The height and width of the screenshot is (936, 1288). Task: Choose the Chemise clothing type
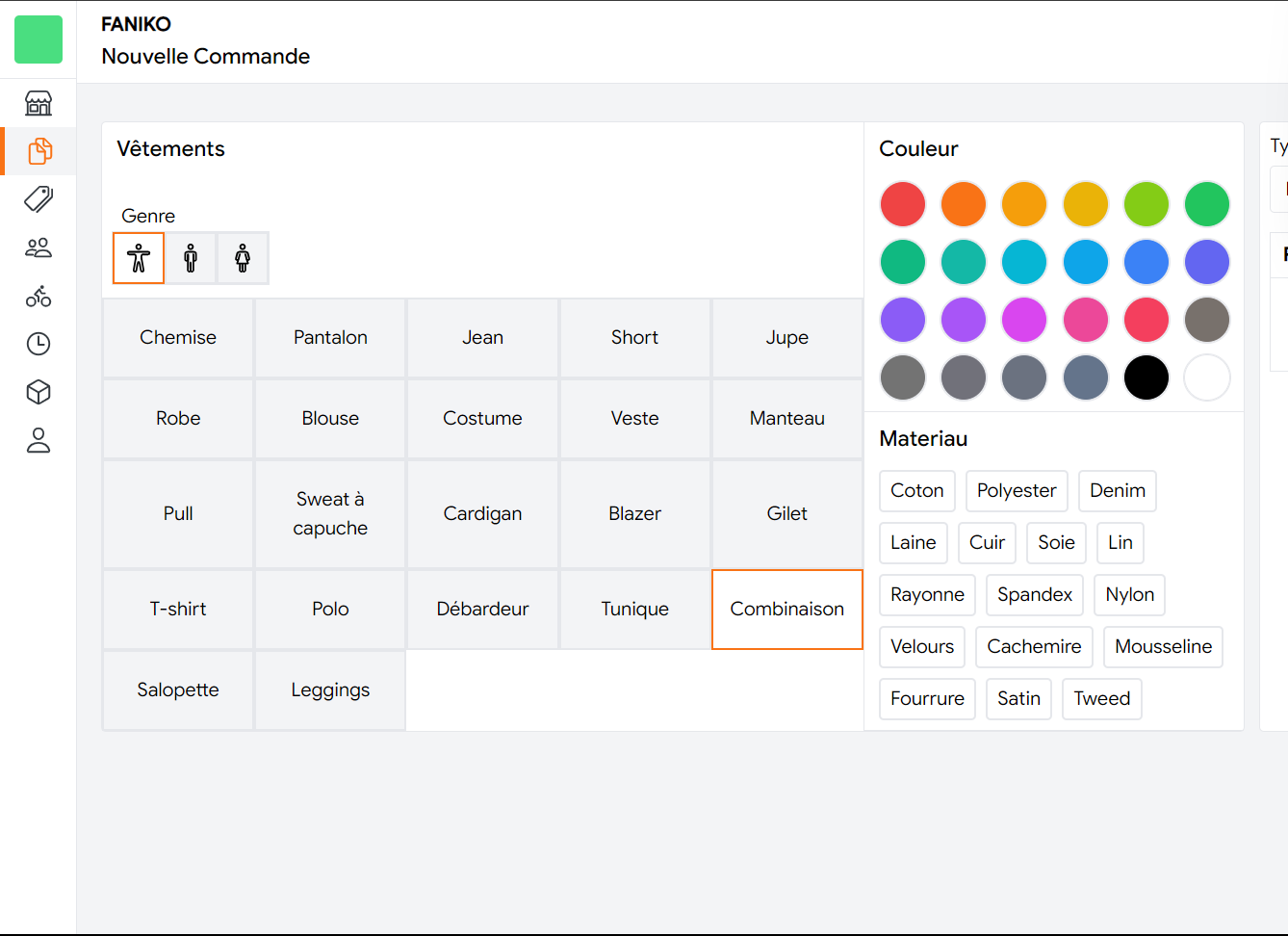178,338
